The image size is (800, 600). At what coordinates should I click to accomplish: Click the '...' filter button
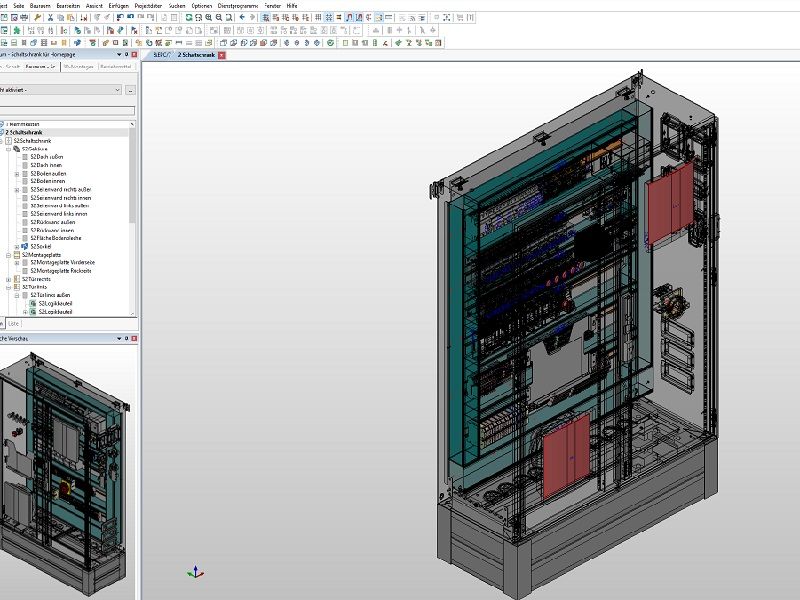point(131,90)
